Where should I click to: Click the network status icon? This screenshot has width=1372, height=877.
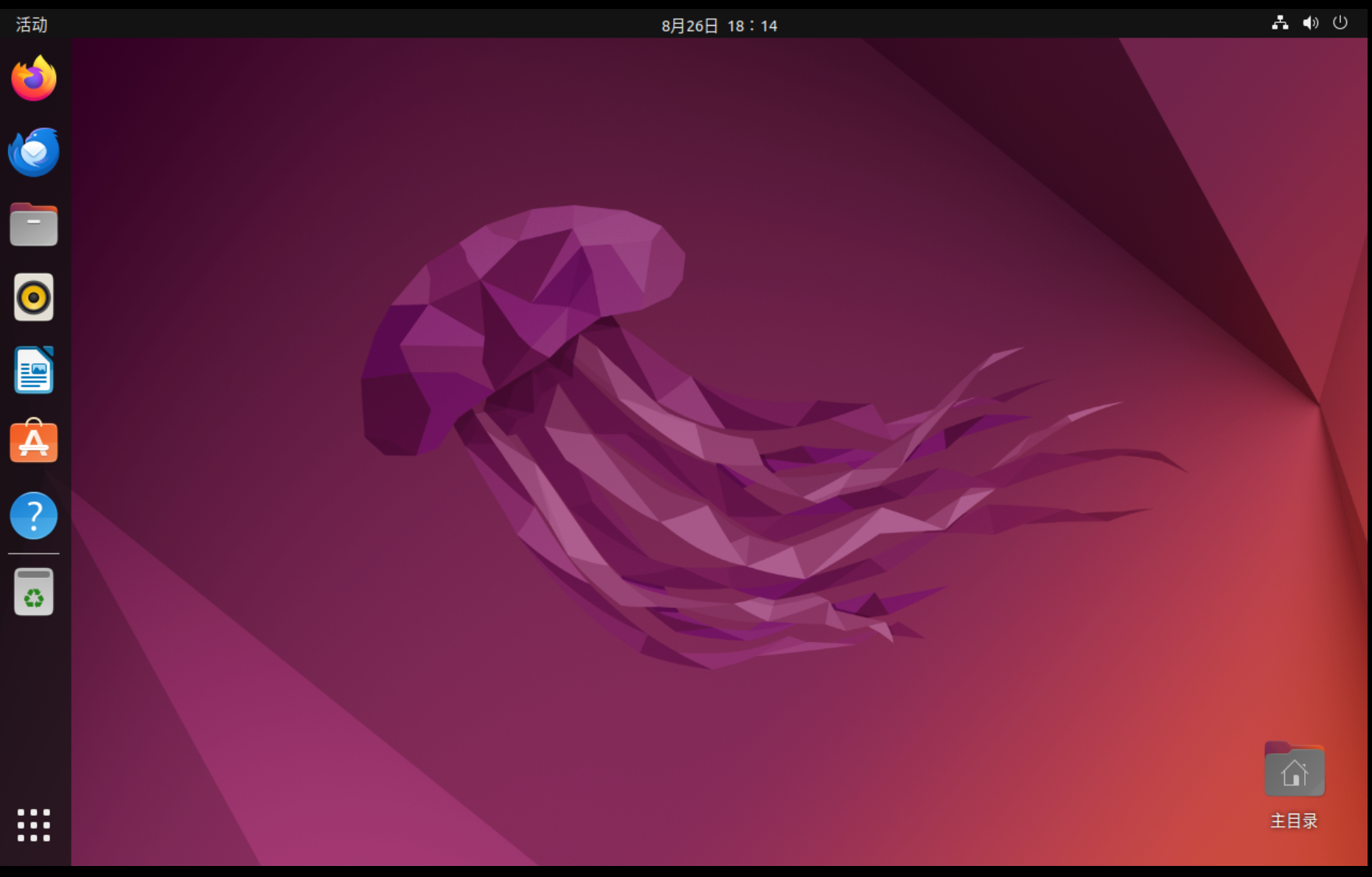click(x=1281, y=23)
